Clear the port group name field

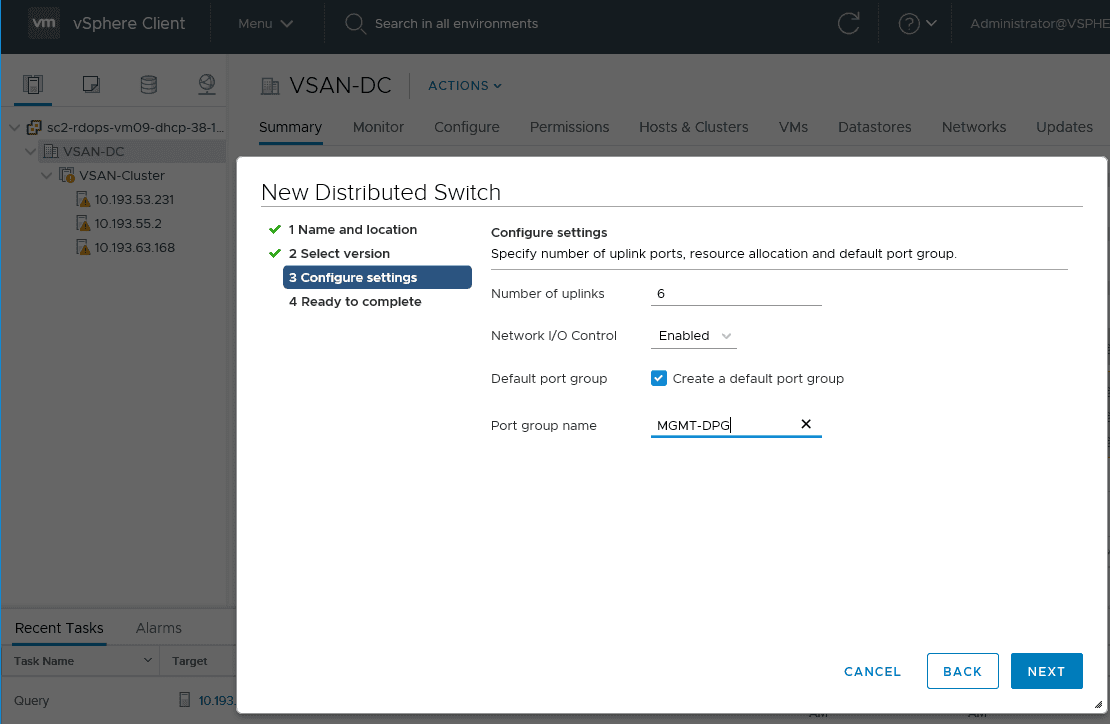(806, 425)
